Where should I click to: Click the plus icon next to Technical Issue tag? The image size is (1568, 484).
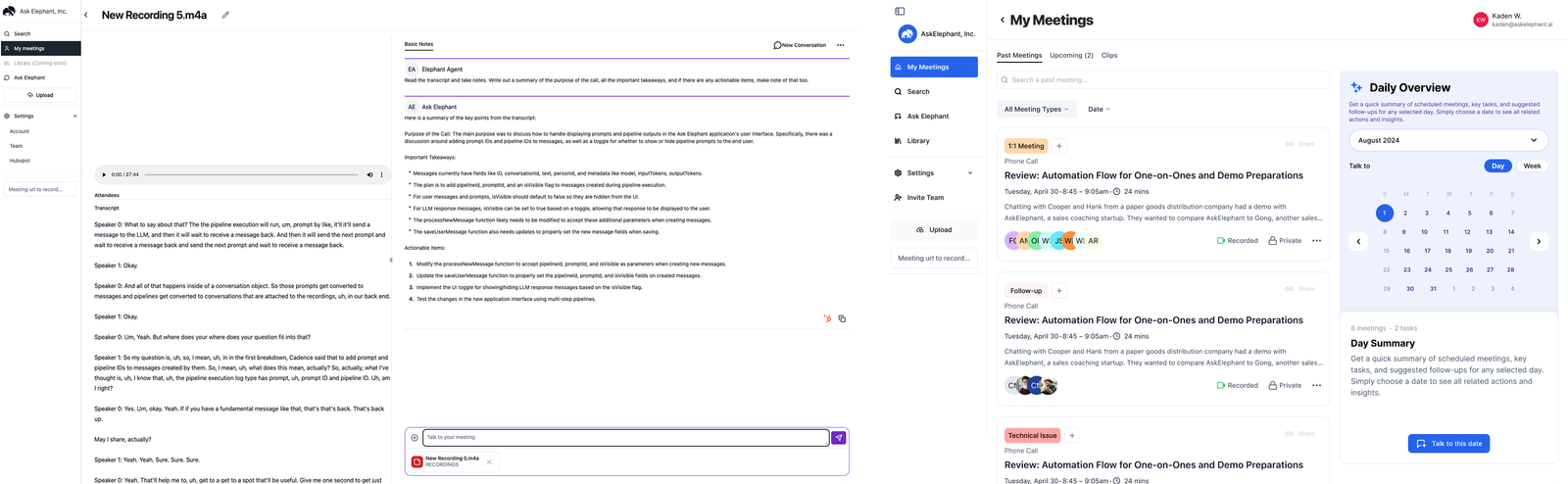point(1072,436)
